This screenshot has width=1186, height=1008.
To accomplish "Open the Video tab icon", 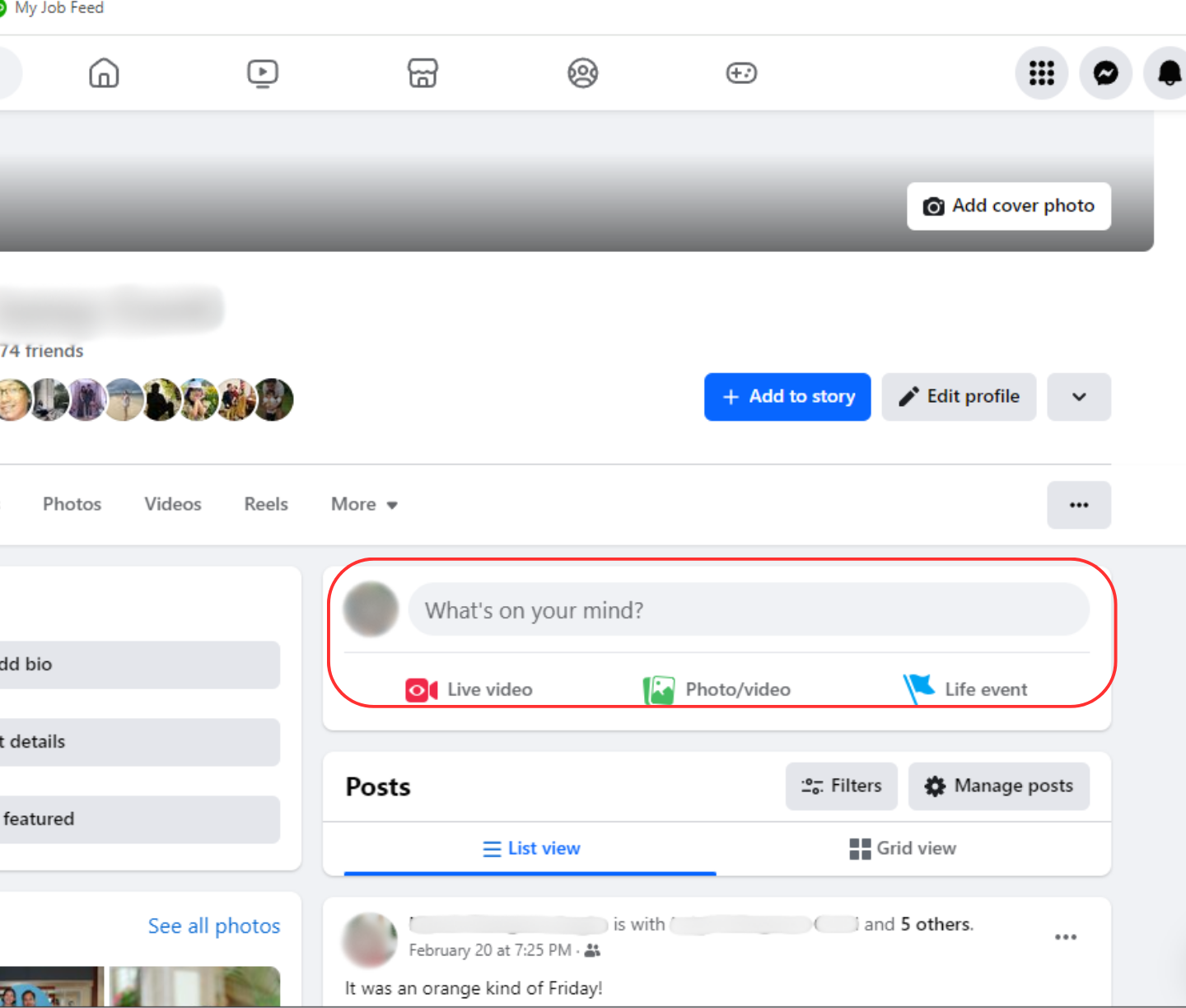I will click(263, 73).
